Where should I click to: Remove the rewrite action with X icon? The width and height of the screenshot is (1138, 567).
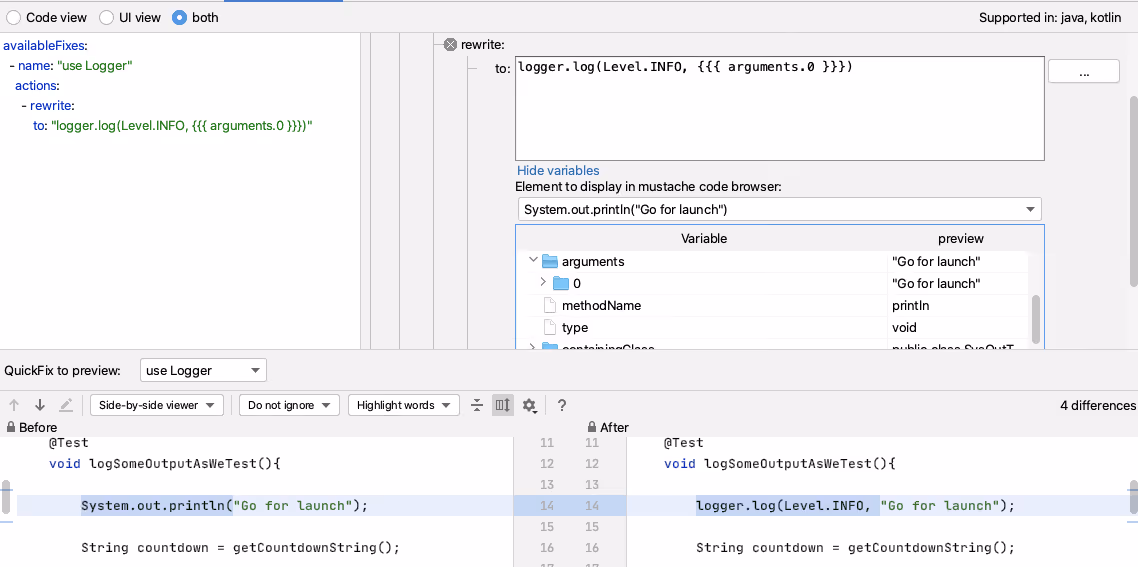[x=450, y=45]
